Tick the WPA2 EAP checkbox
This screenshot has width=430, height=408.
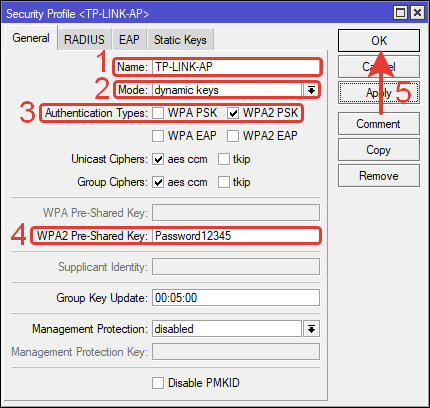tap(233, 136)
